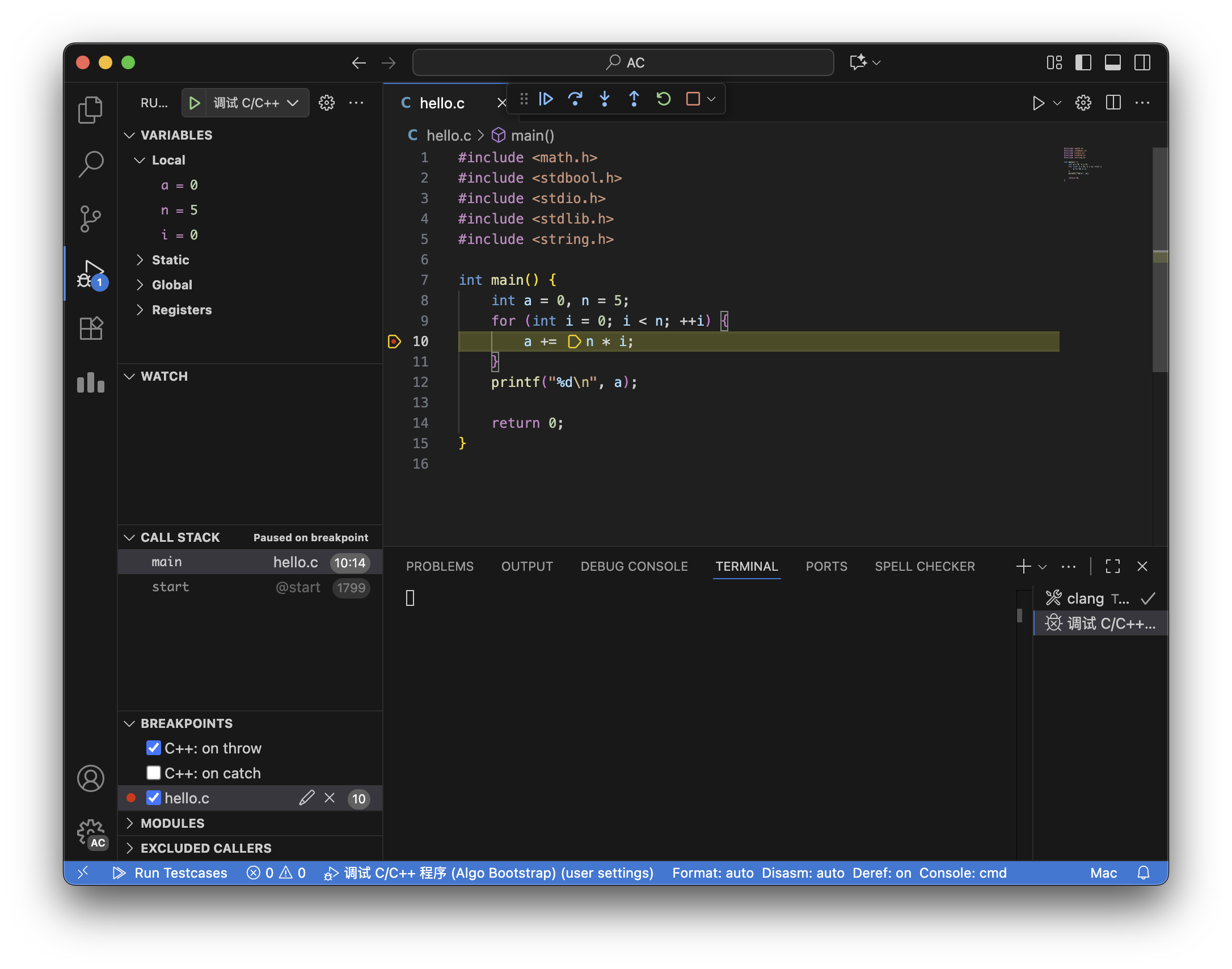Switch to the PROBLEMS panel tab

click(x=440, y=566)
